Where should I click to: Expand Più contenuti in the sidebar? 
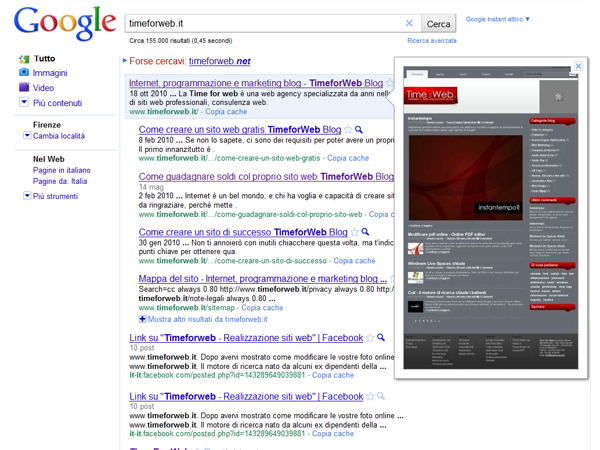[x=56, y=103]
